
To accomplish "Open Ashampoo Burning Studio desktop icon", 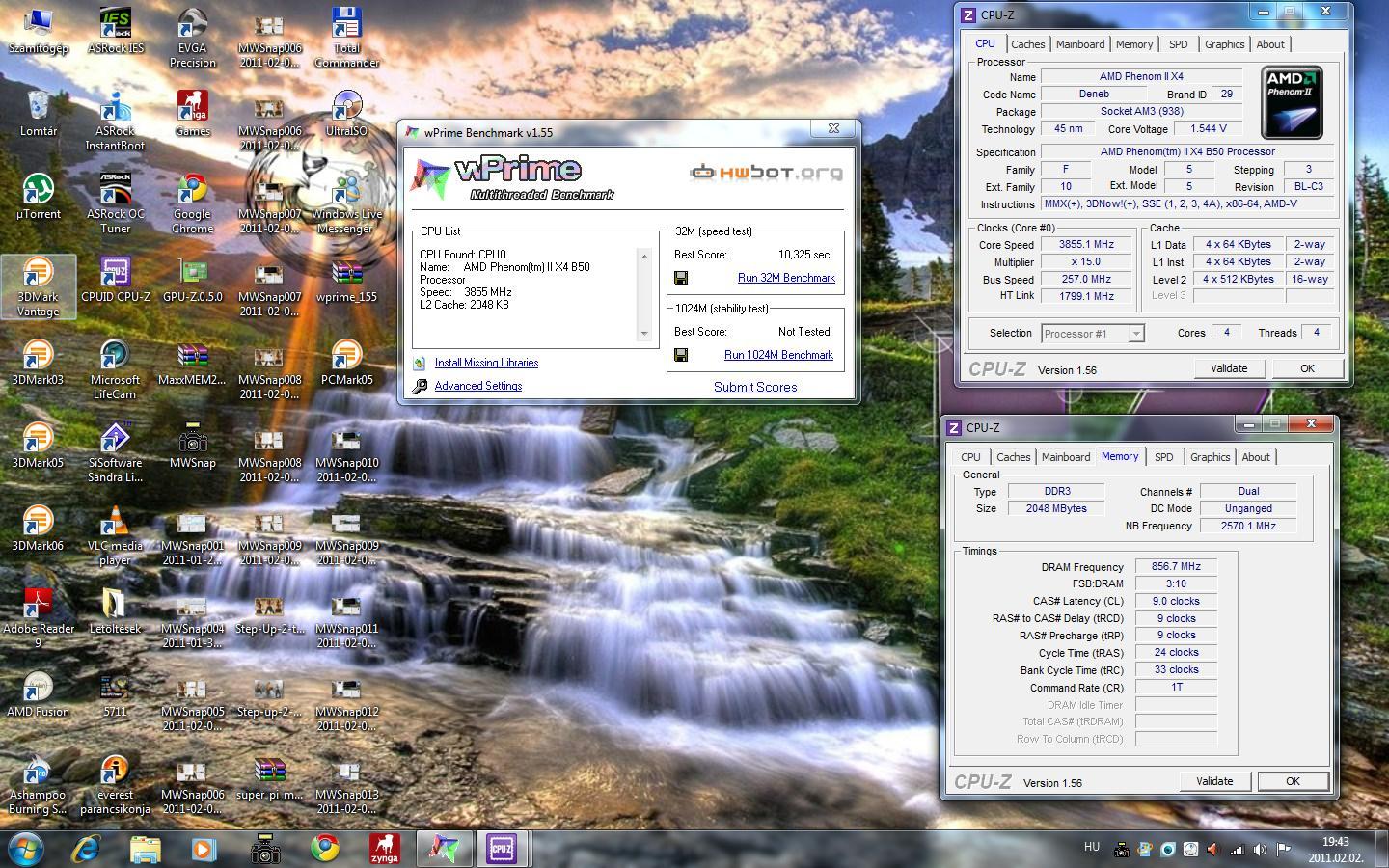I will [39, 784].
